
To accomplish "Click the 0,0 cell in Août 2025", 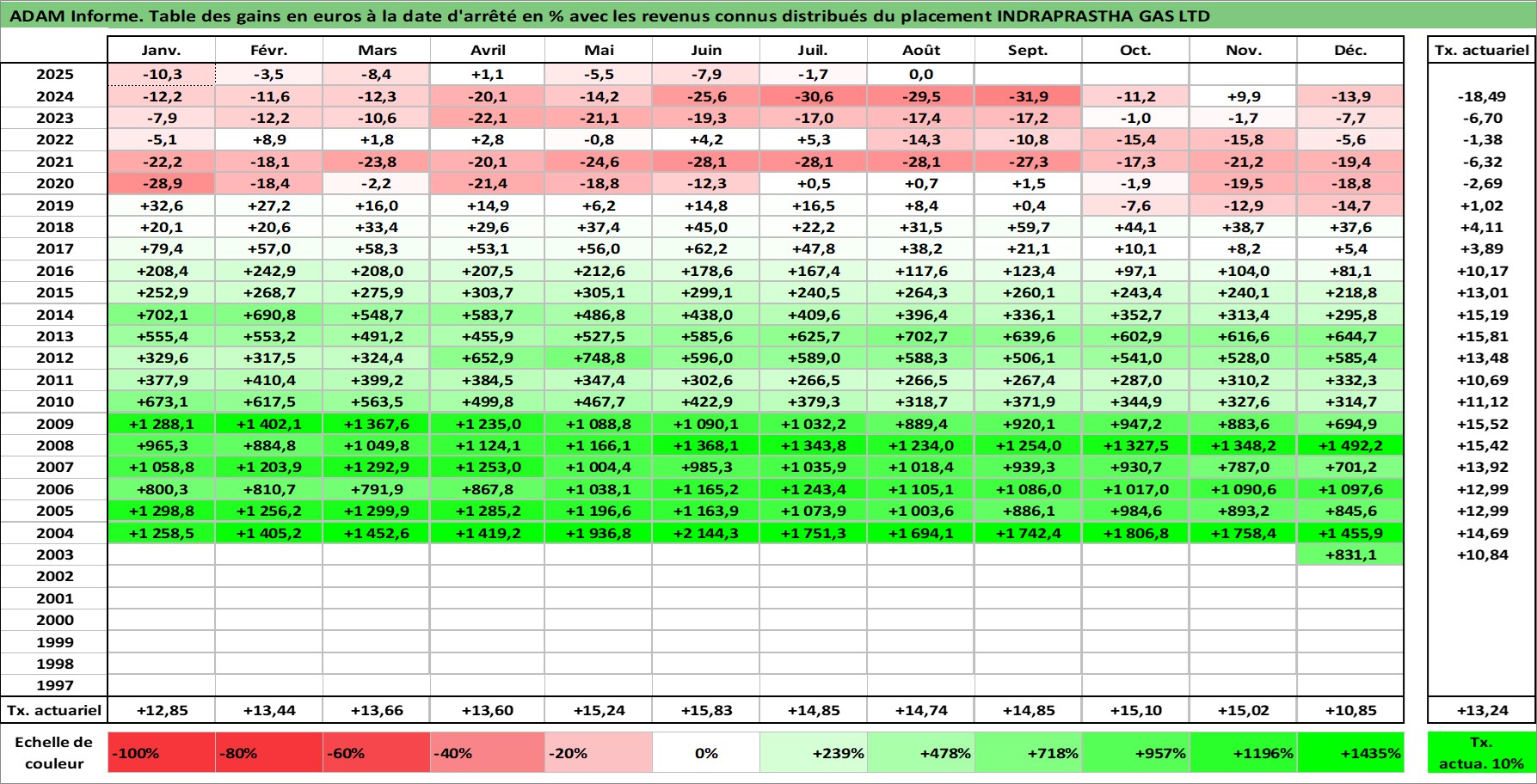I will pos(921,75).
